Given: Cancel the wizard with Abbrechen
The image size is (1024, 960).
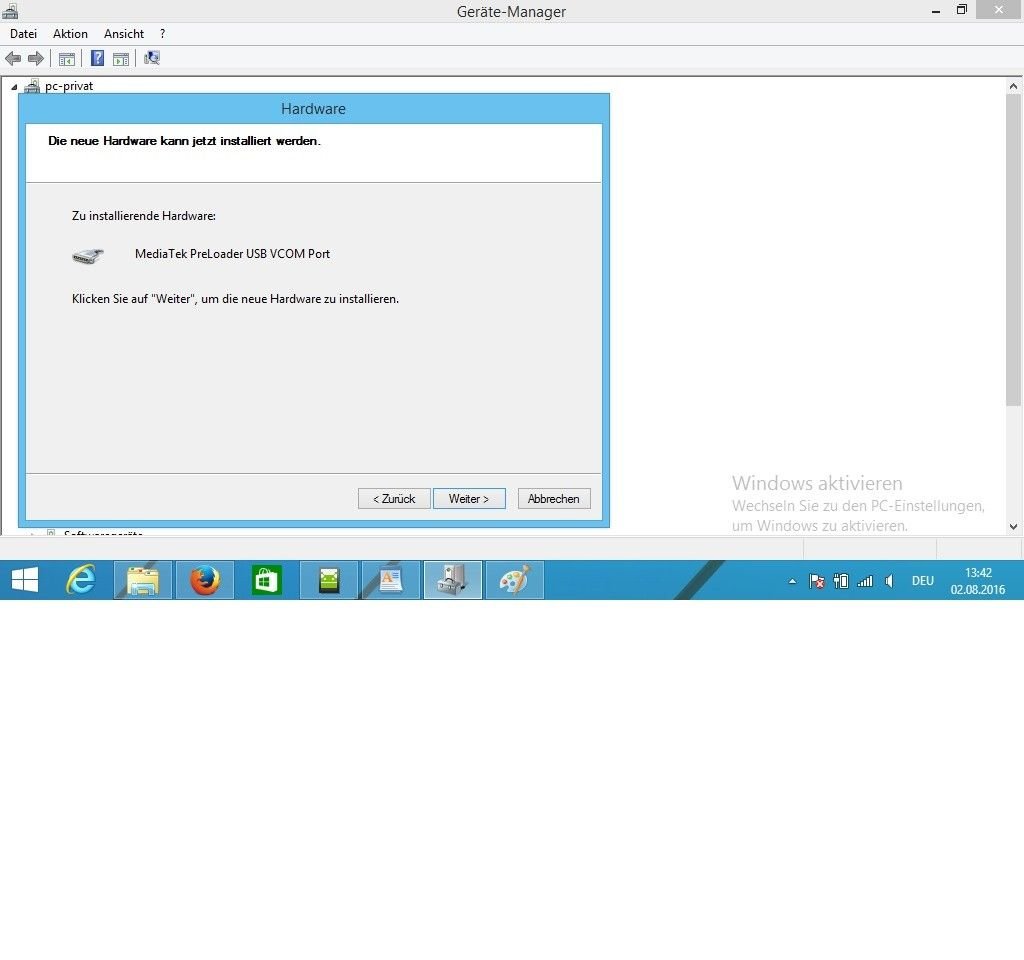Looking at the screenshot, I should (554, 499).
